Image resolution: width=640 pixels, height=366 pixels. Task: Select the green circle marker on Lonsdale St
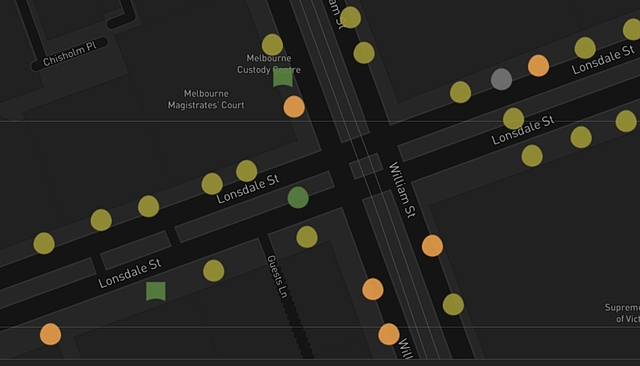(298, 197)
